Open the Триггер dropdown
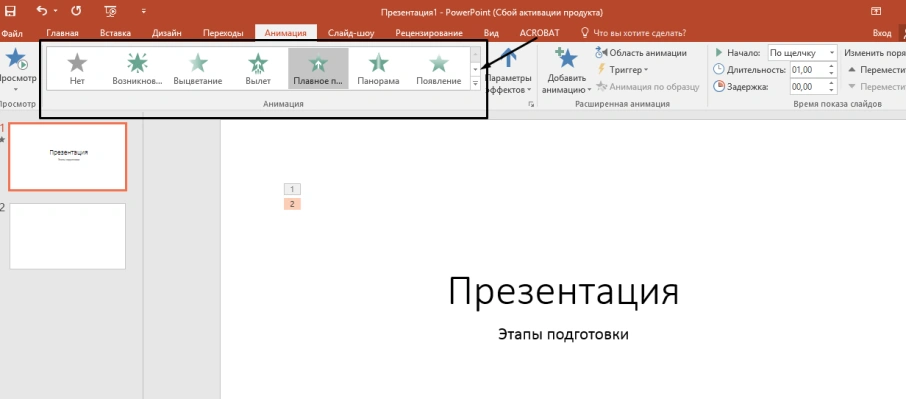906x399 pixels. pos(622,70)
